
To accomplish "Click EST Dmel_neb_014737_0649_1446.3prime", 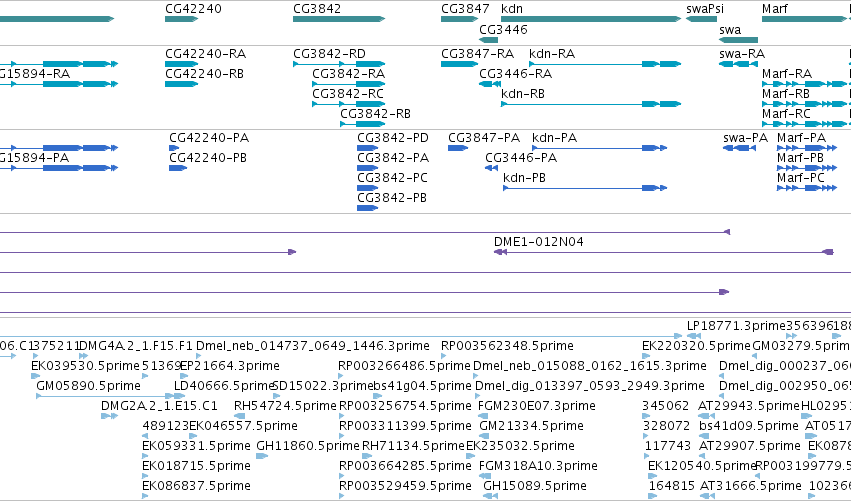I will tap(313, 346).
